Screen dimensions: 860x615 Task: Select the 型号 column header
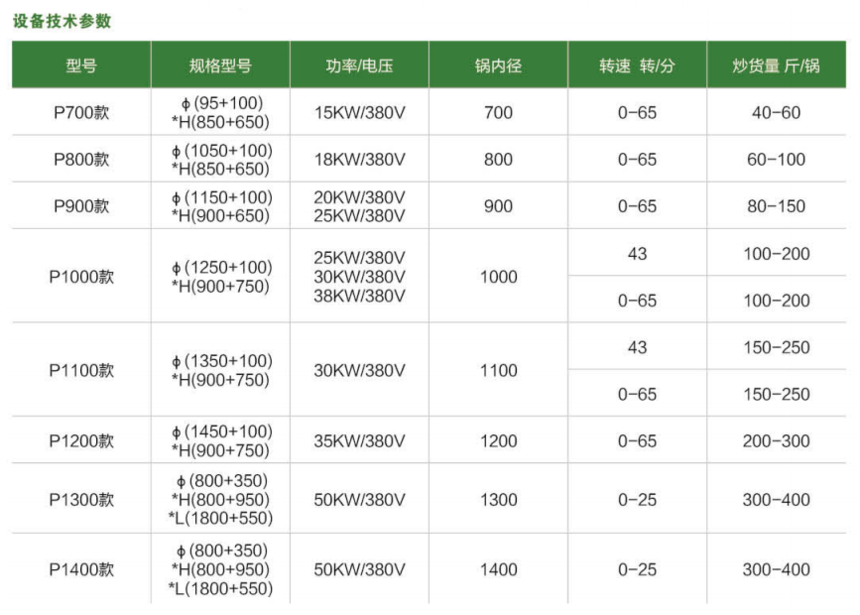pos(81,66)
